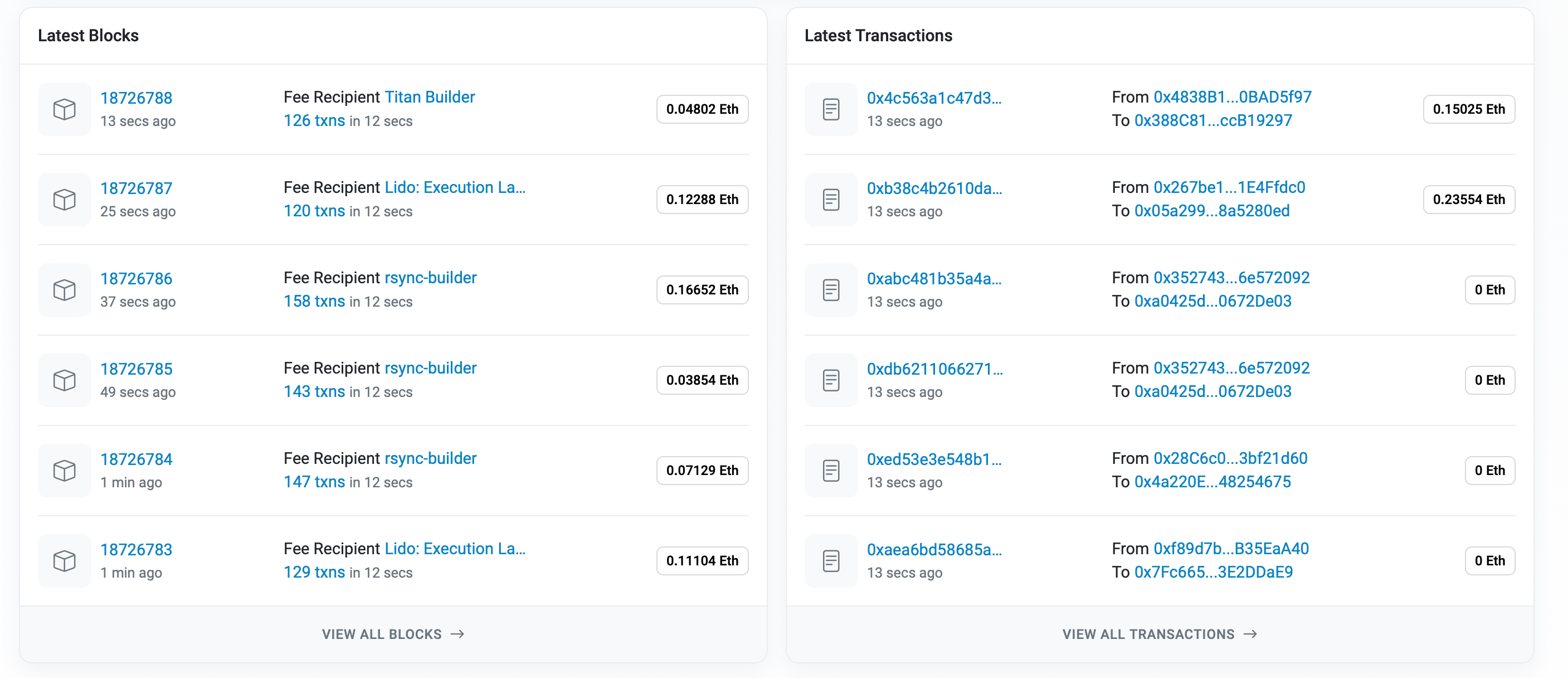Open transaction 0xb38c4b2610da...
The width and height of the screenshot is (1568, 678).
point(934,188)
